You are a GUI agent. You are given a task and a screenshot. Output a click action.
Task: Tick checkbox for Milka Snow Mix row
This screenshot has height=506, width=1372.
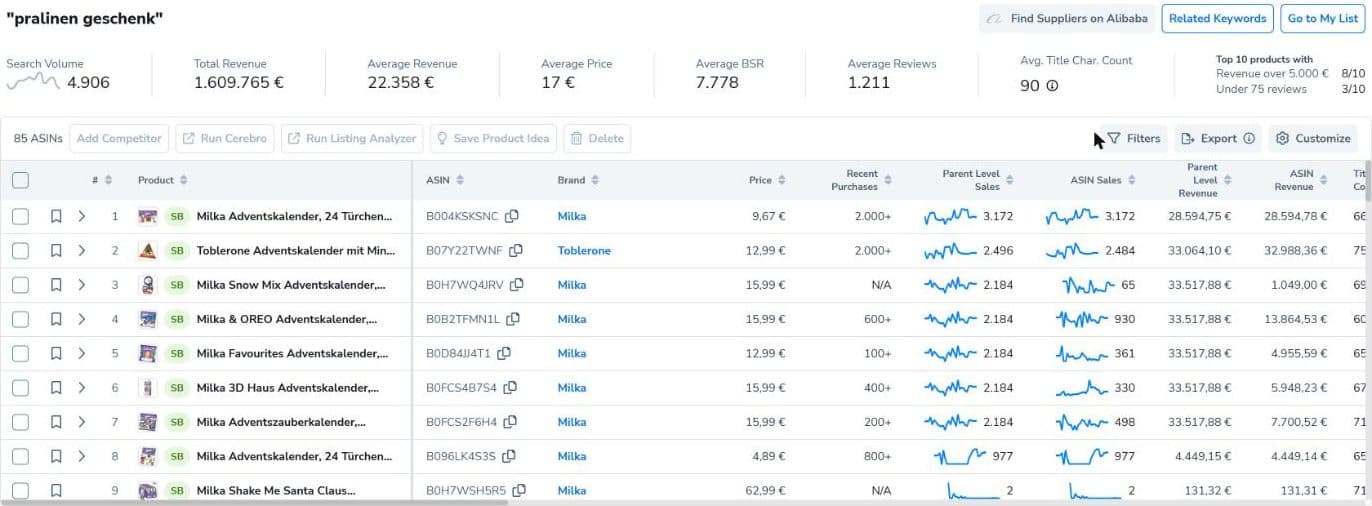pyautogui.click(x=20, y=285)
